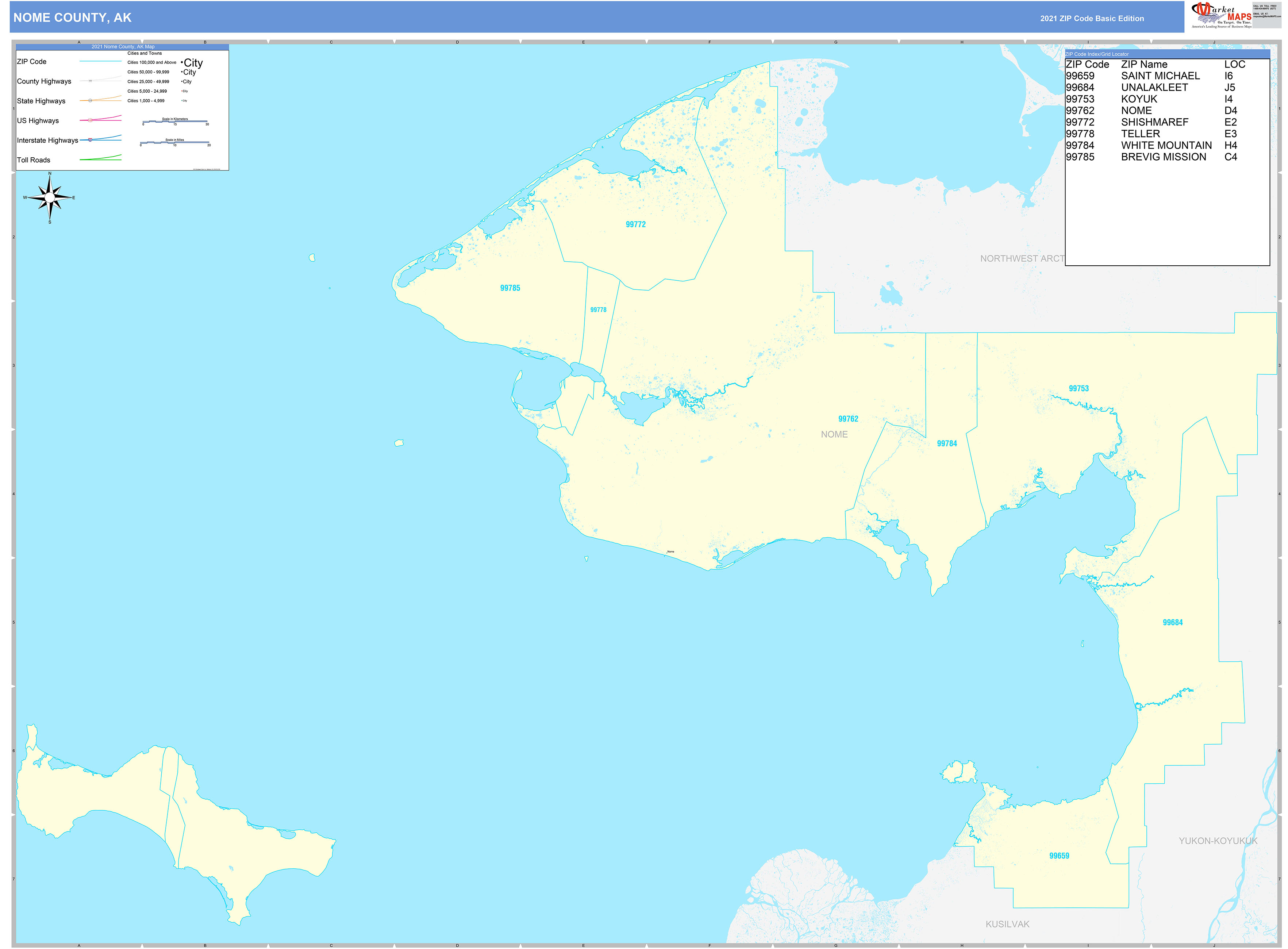
Task: Click the 99772 SHISHMAREF label on the map
Action: tap(636, 224)
